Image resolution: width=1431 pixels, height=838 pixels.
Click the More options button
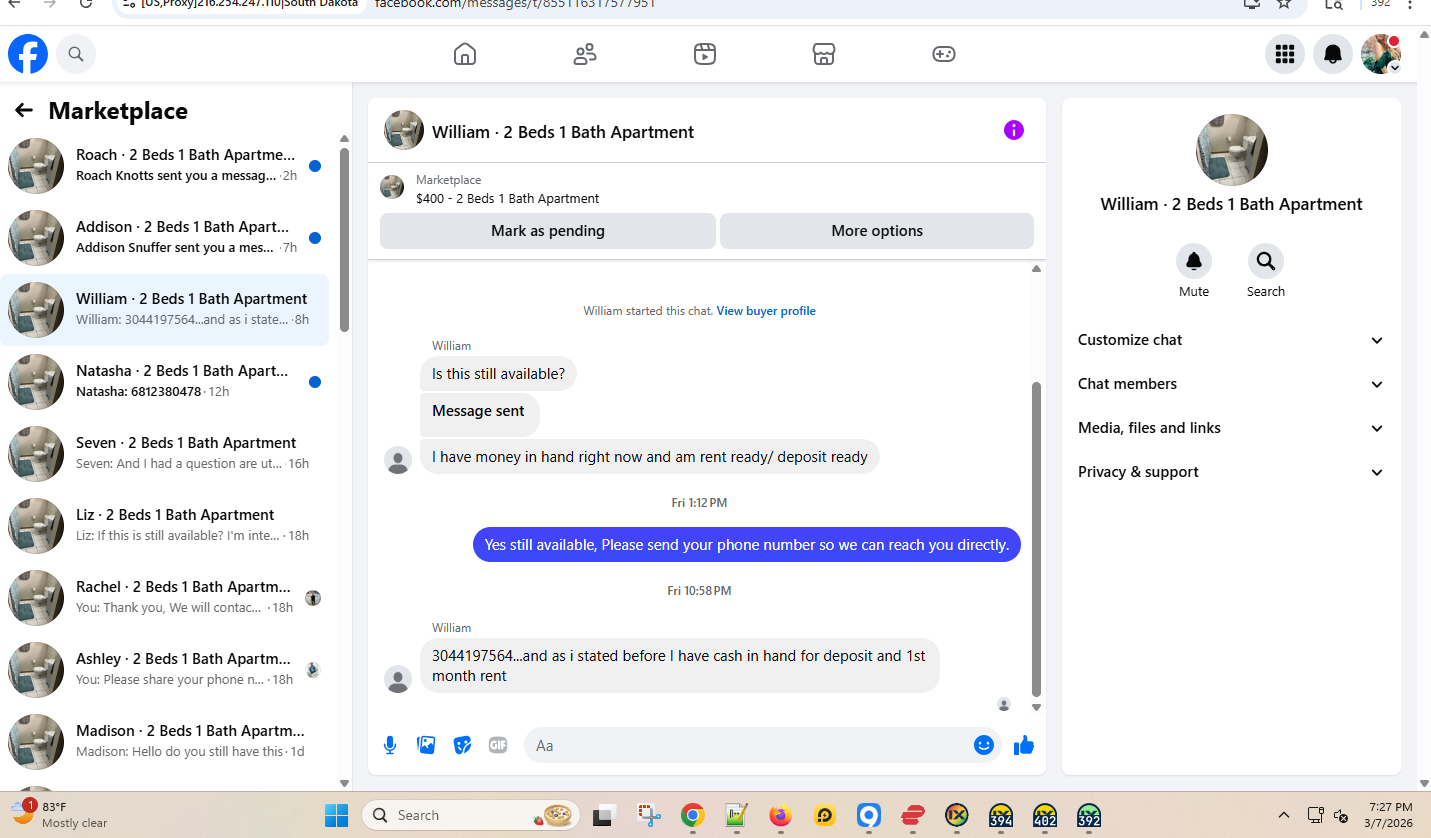tap(877, 231)
